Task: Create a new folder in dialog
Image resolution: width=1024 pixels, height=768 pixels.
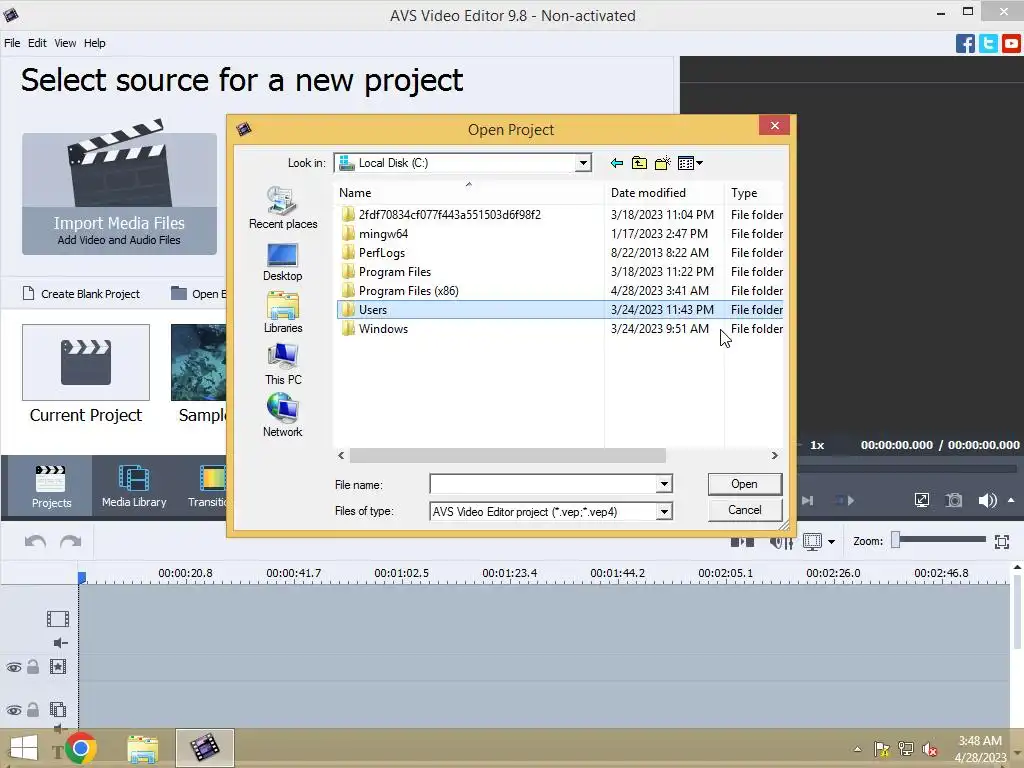Action: [662, 163]
